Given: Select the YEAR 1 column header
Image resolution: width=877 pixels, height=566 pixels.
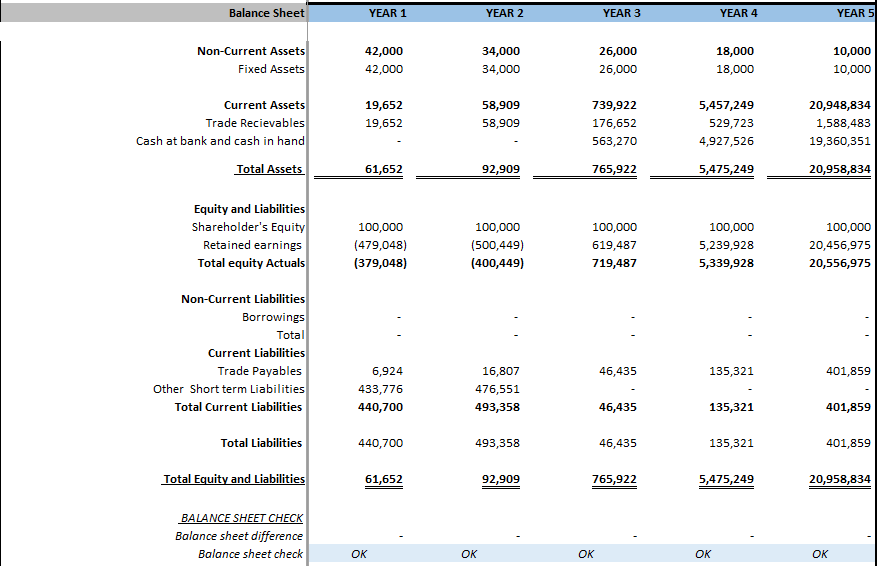Looking at the screenshot, I should tap(388, 13).
